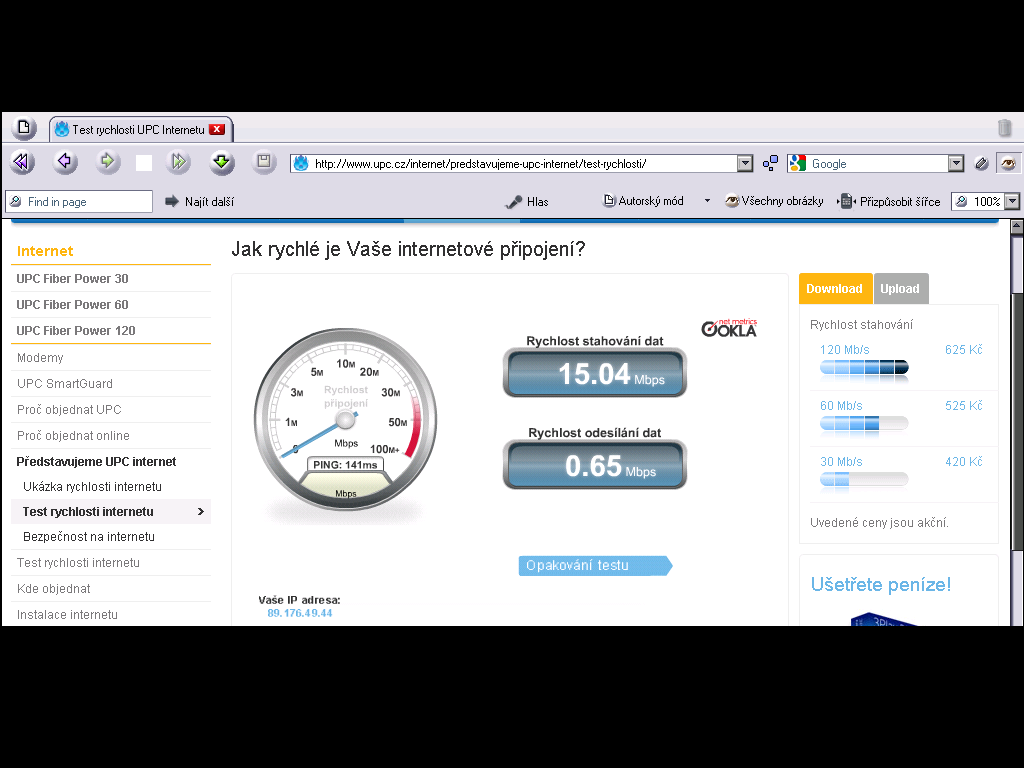
Task: Toggle Všechny obrázky image display
Action: [x=774, y=201]
